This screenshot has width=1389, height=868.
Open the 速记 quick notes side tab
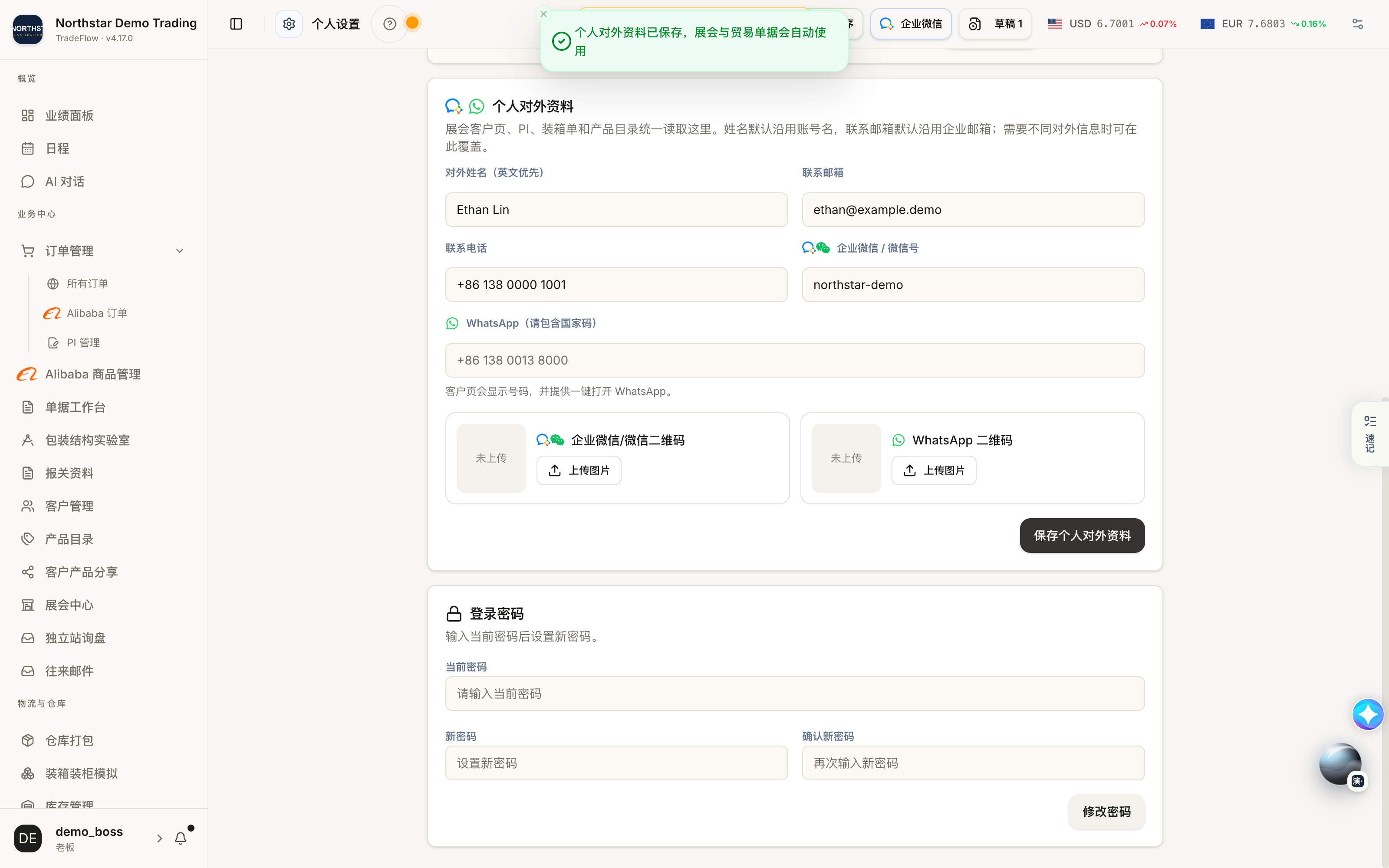click(x=1370, y=434)
